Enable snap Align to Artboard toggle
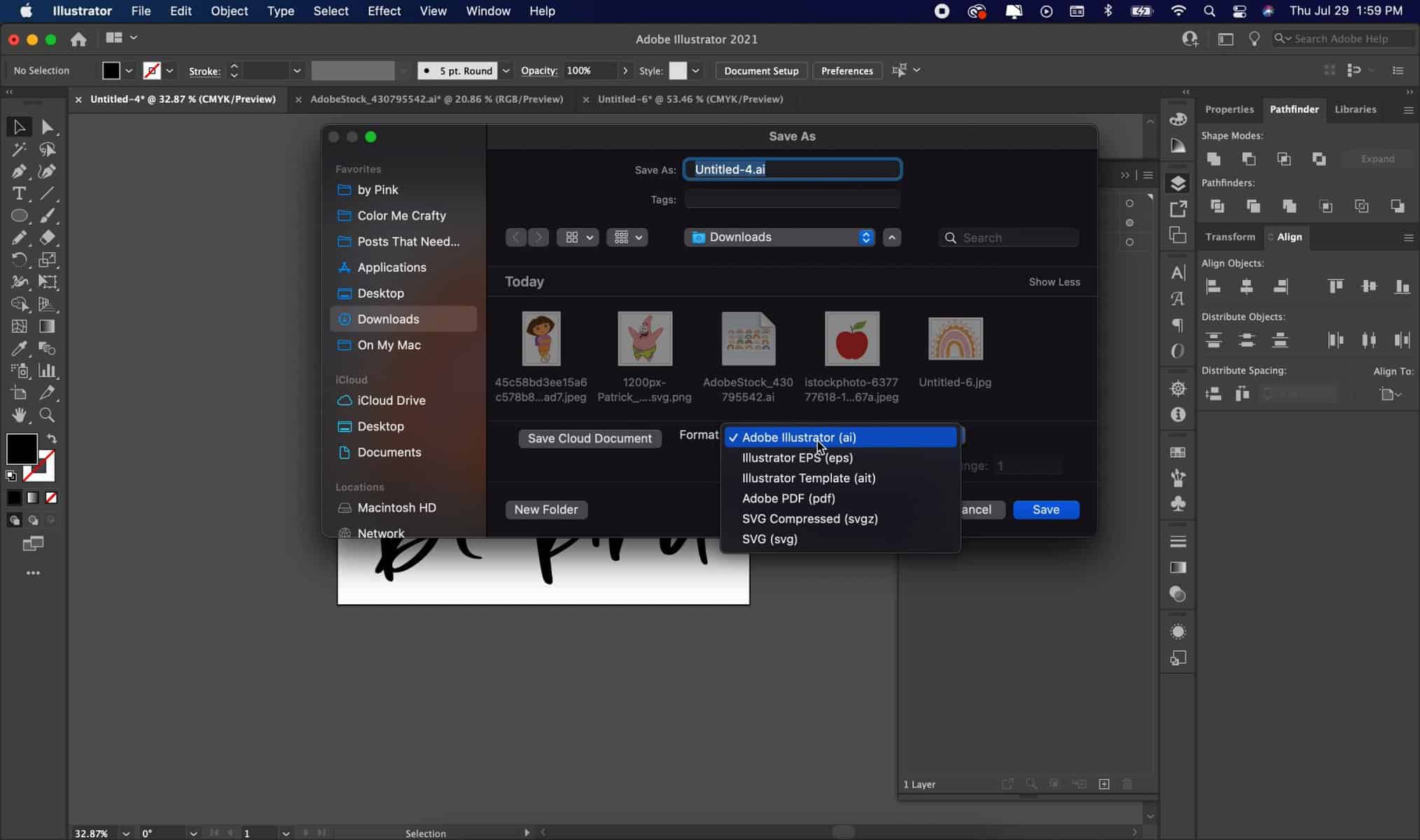Viewport: 1420px width, 840px height. (x=1392, y=393)
